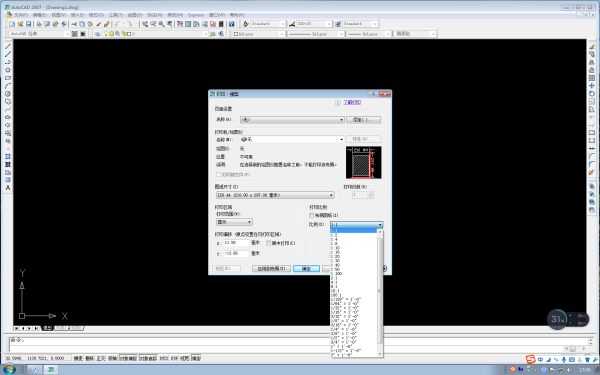Toggle Object Snap in the status bar
Screen dimensions: 600x375
[x=129, y=359]
